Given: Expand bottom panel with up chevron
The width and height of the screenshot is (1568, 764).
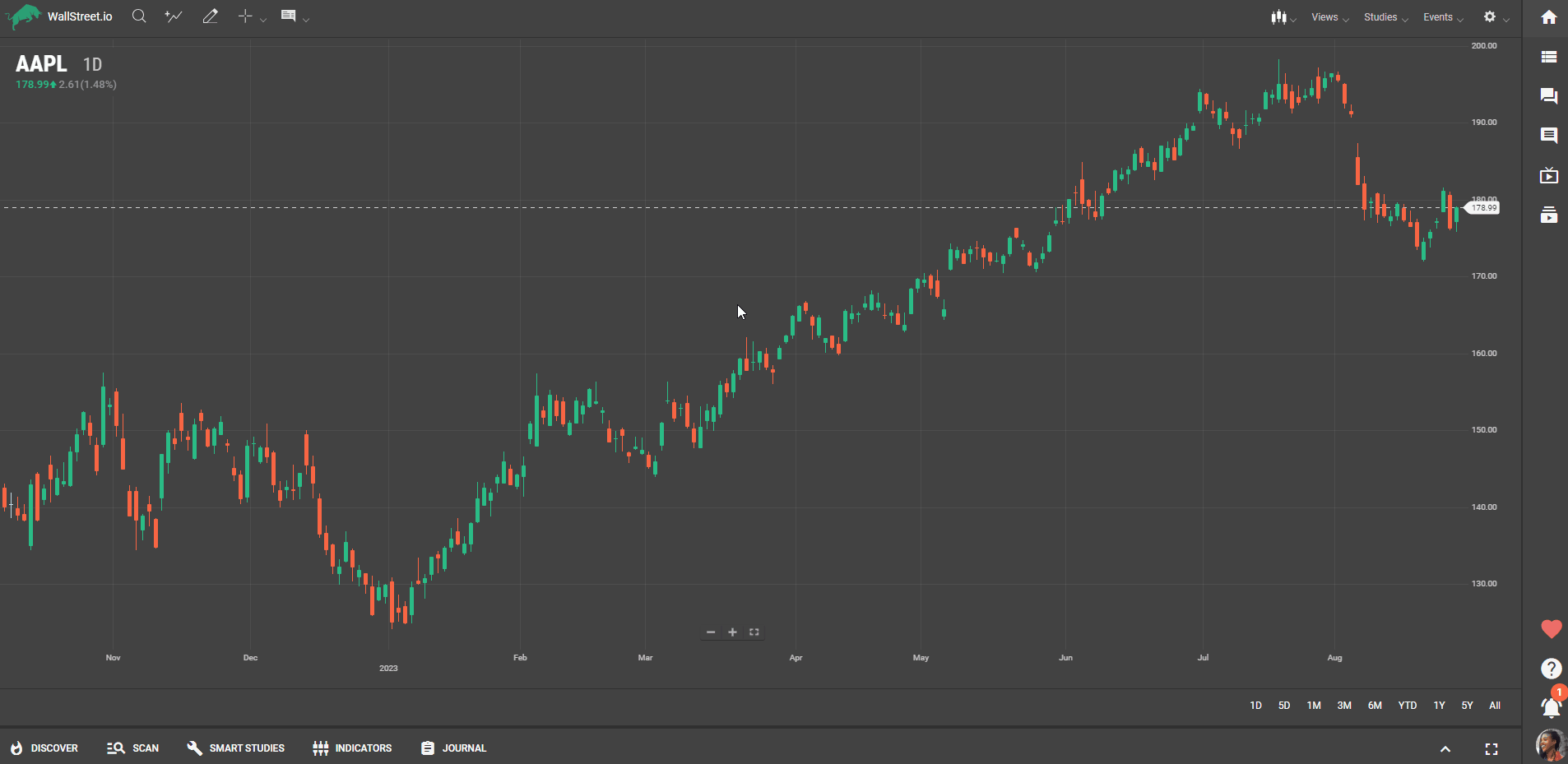Looking at the screenshot, I should [1445, 749].
